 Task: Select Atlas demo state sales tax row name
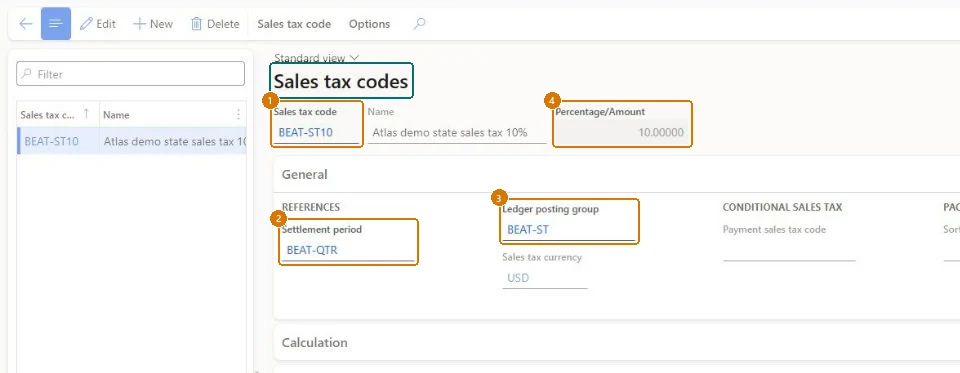tap(174, 141)
